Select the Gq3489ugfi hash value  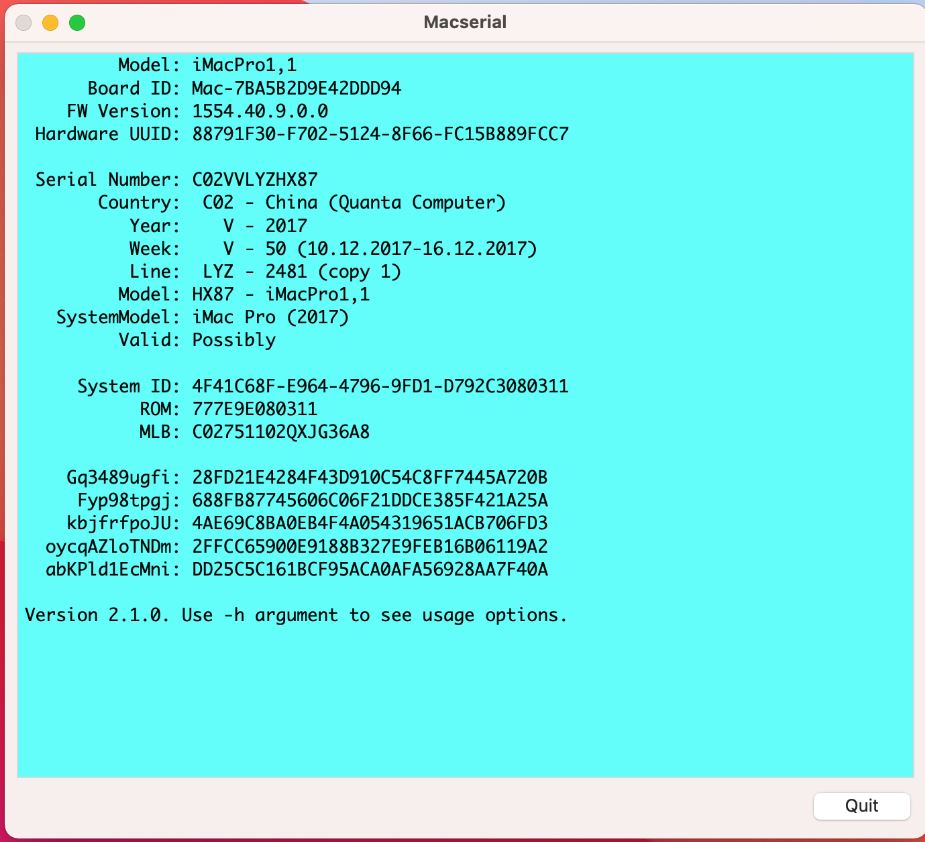370,477
